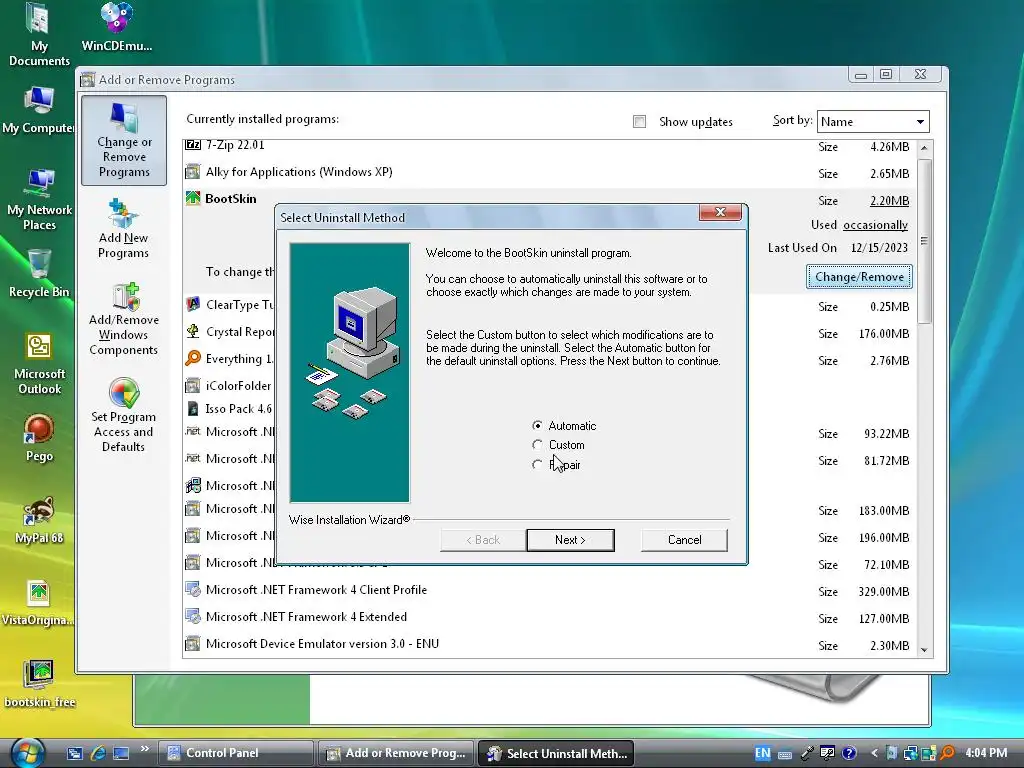Viewport: 1024px width, 768px height.
Task: Select Change or Remove Programs sidebar icon
Action: point(124,140)
